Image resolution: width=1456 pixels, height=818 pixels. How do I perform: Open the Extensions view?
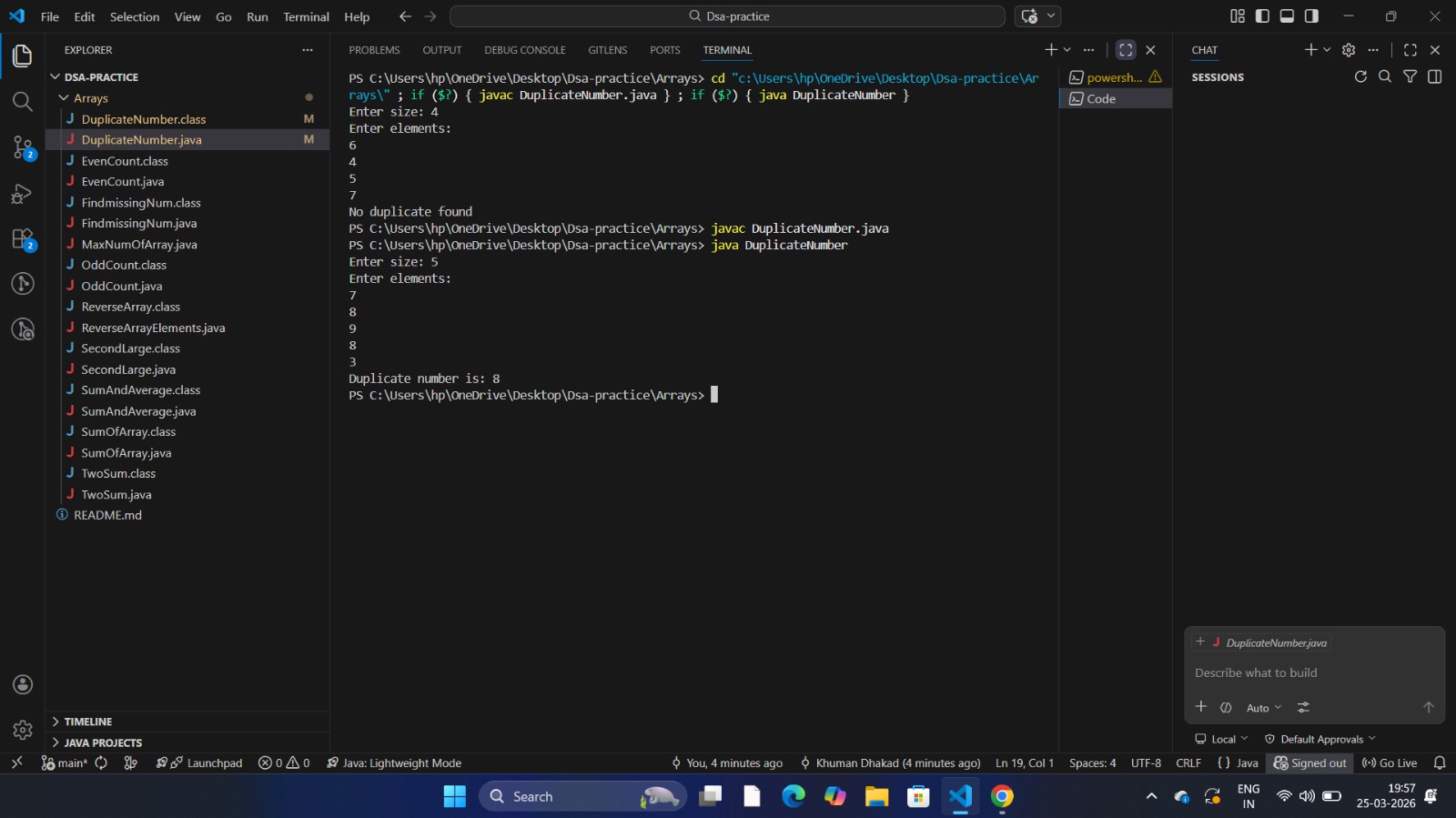point(23,240)
